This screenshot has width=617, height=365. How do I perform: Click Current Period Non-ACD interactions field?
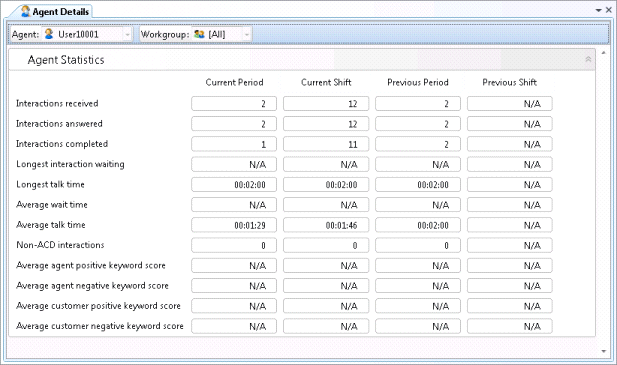click(234, 245)
